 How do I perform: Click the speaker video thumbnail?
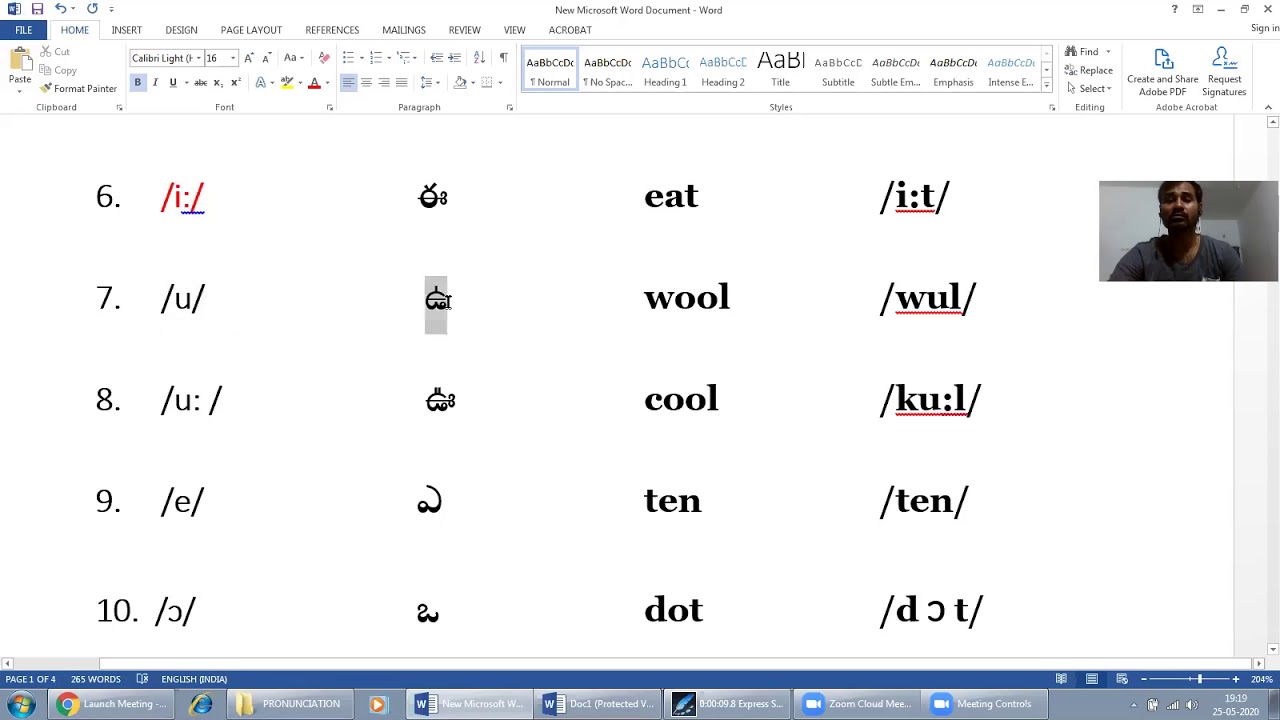(x=1188, y=231)
